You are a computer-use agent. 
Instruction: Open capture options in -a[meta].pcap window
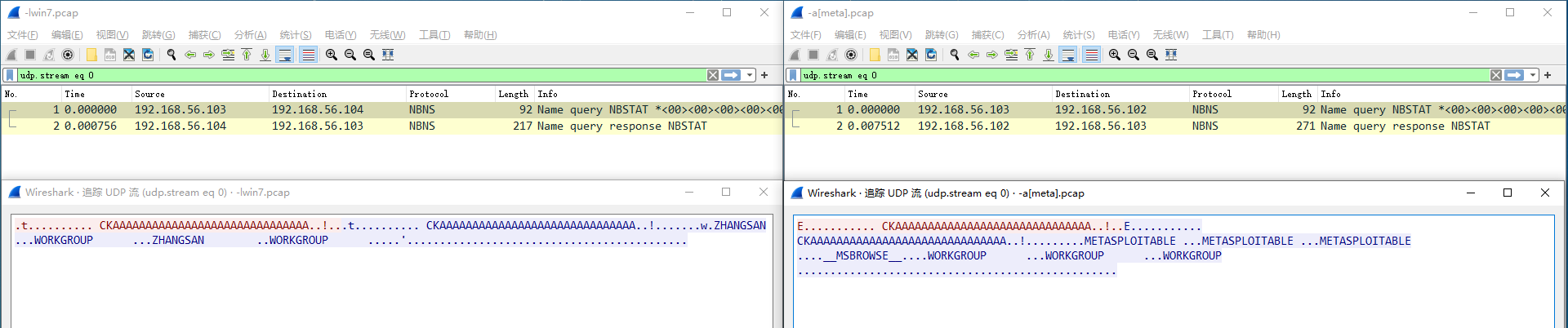[x=851, y=55]
